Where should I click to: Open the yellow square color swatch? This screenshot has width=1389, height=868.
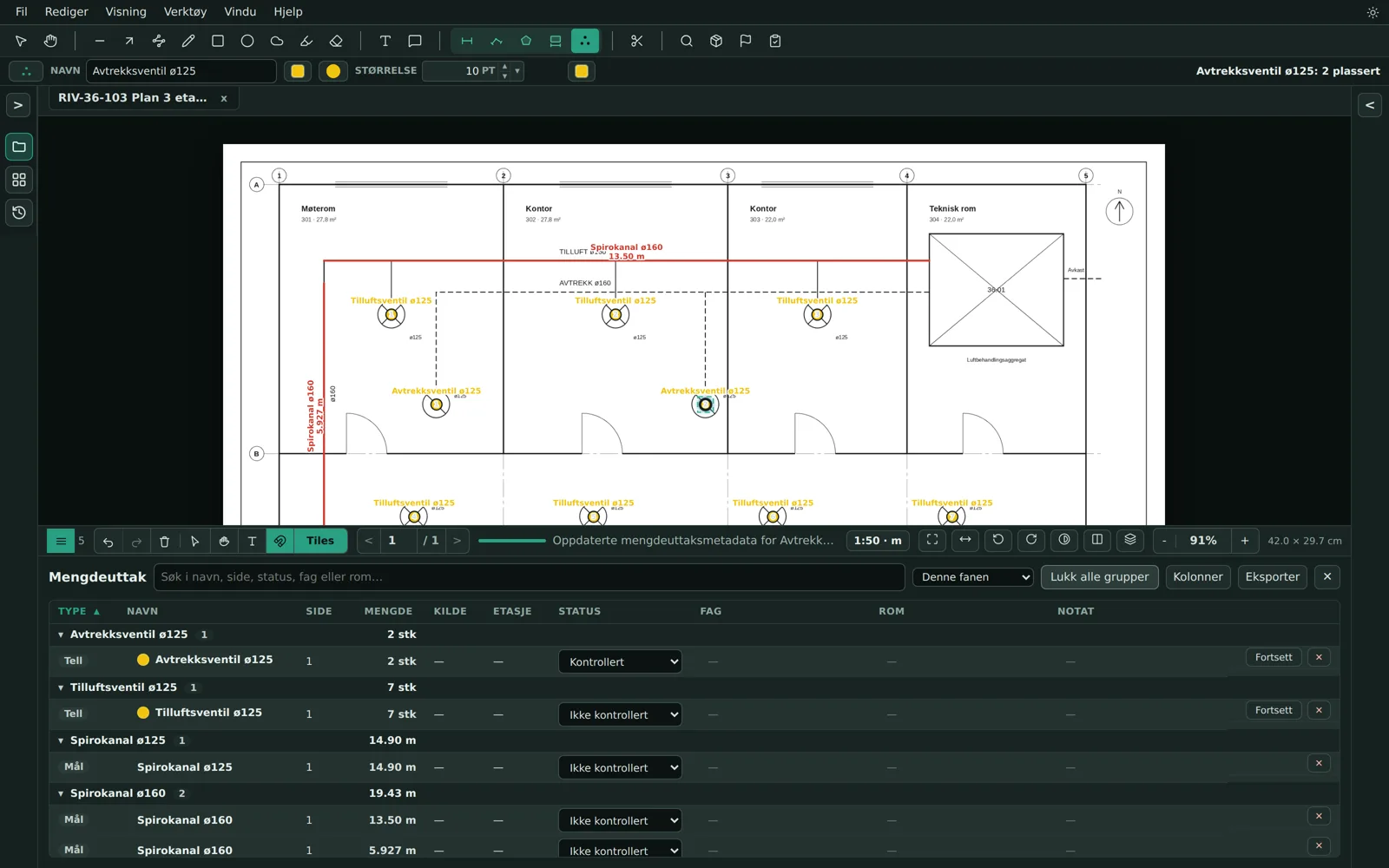[298, 71]
